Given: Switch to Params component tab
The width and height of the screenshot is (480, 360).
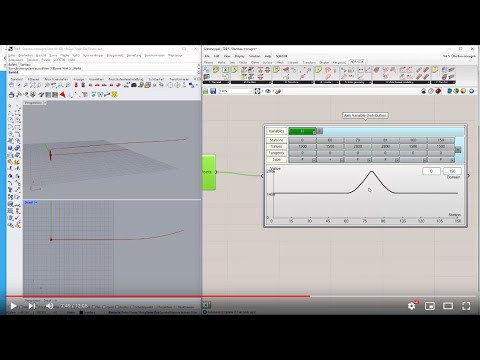Looking at the screenshot, I should [208, 62].
